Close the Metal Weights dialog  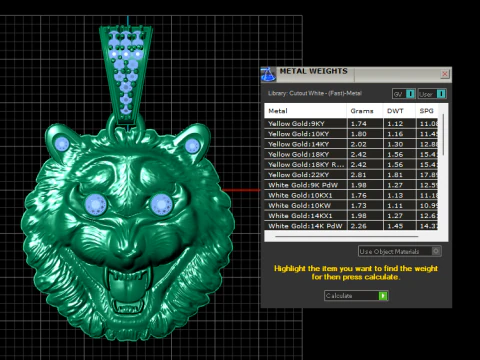click(444, 74)
